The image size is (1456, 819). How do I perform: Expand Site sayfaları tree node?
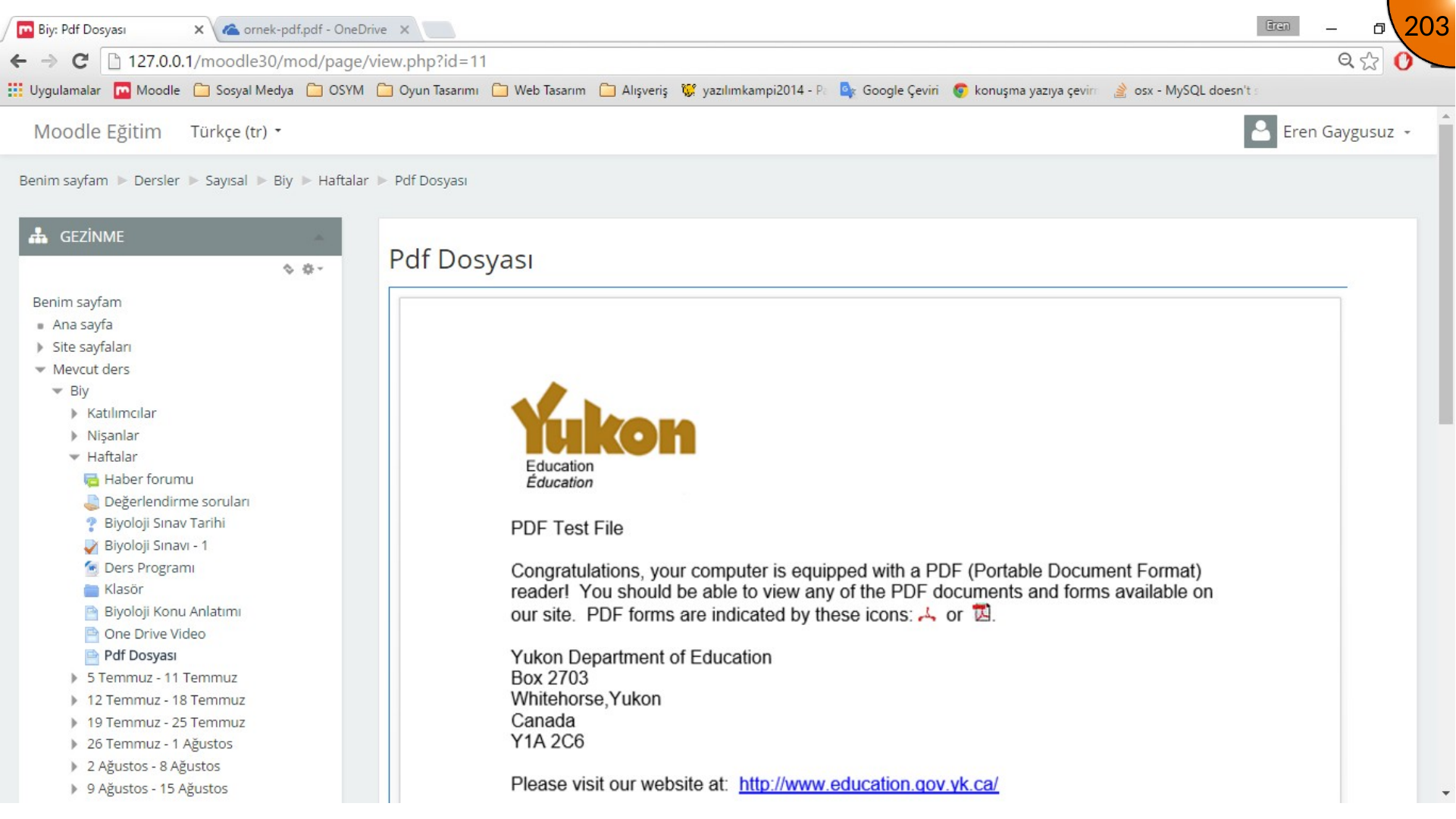(x=40, y=347)
